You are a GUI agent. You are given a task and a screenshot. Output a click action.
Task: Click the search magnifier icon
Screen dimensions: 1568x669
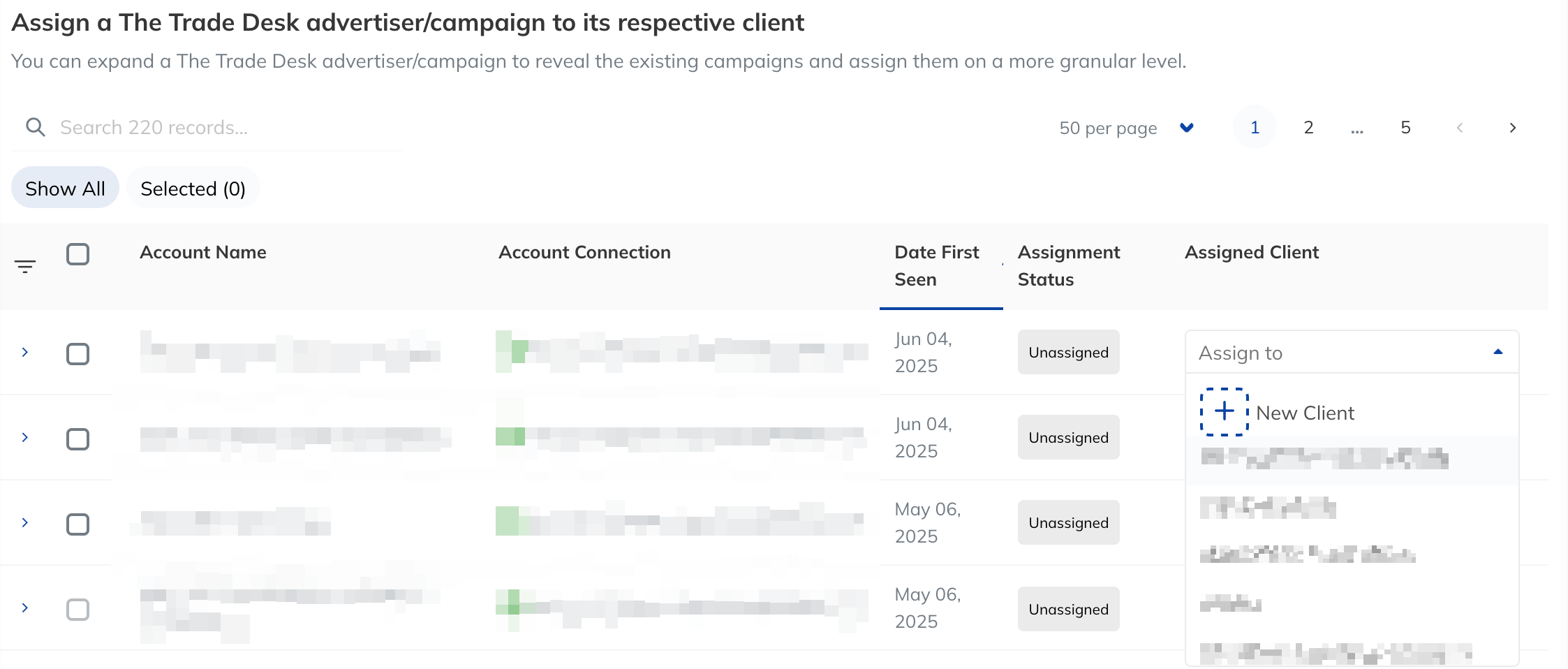[x=35, y=127]
